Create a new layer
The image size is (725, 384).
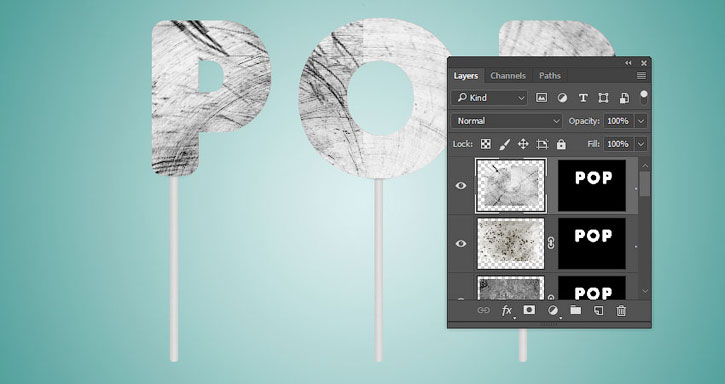tap(598, 310)
